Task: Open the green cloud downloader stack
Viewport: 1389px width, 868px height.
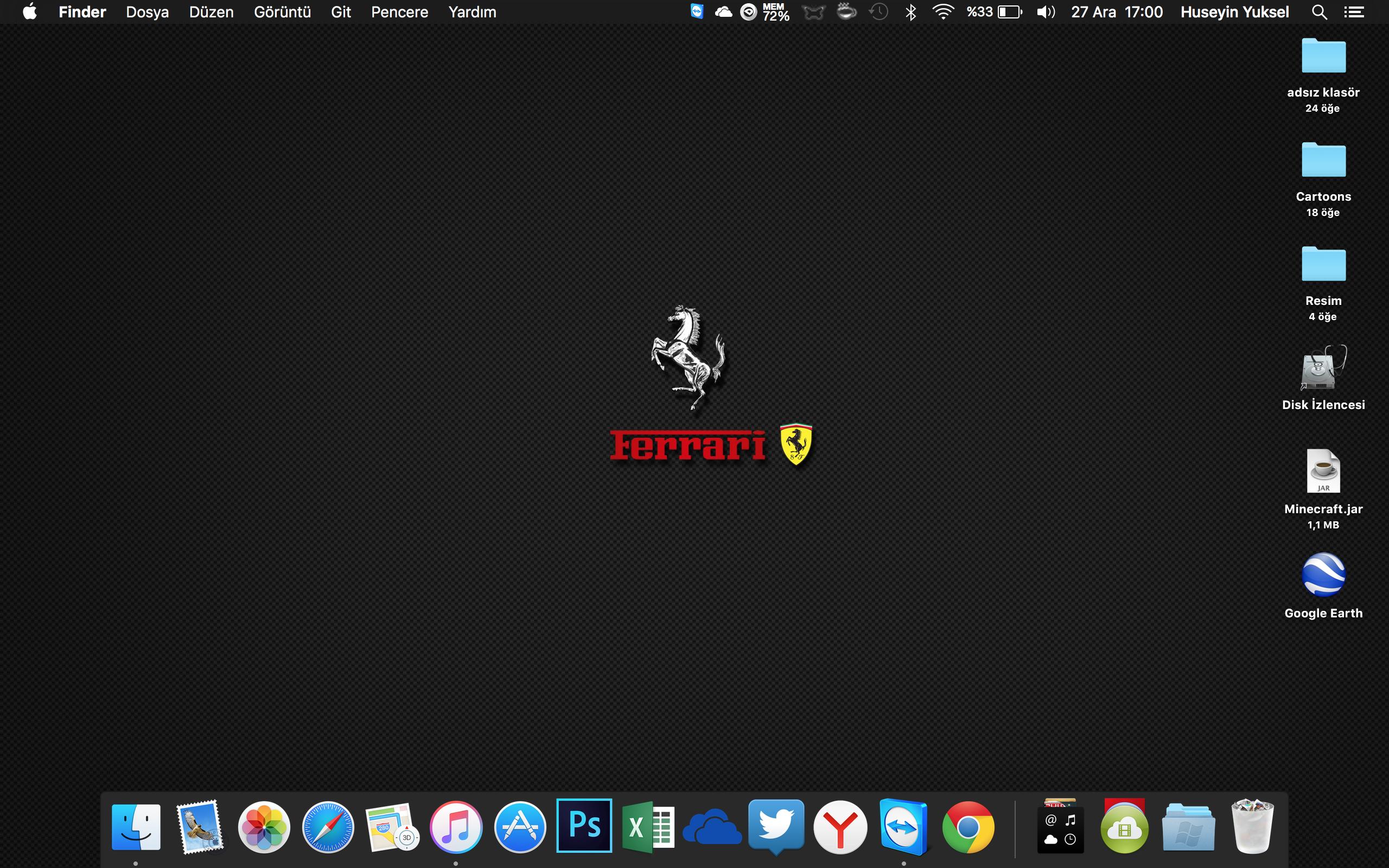Action: (1124, 827)
